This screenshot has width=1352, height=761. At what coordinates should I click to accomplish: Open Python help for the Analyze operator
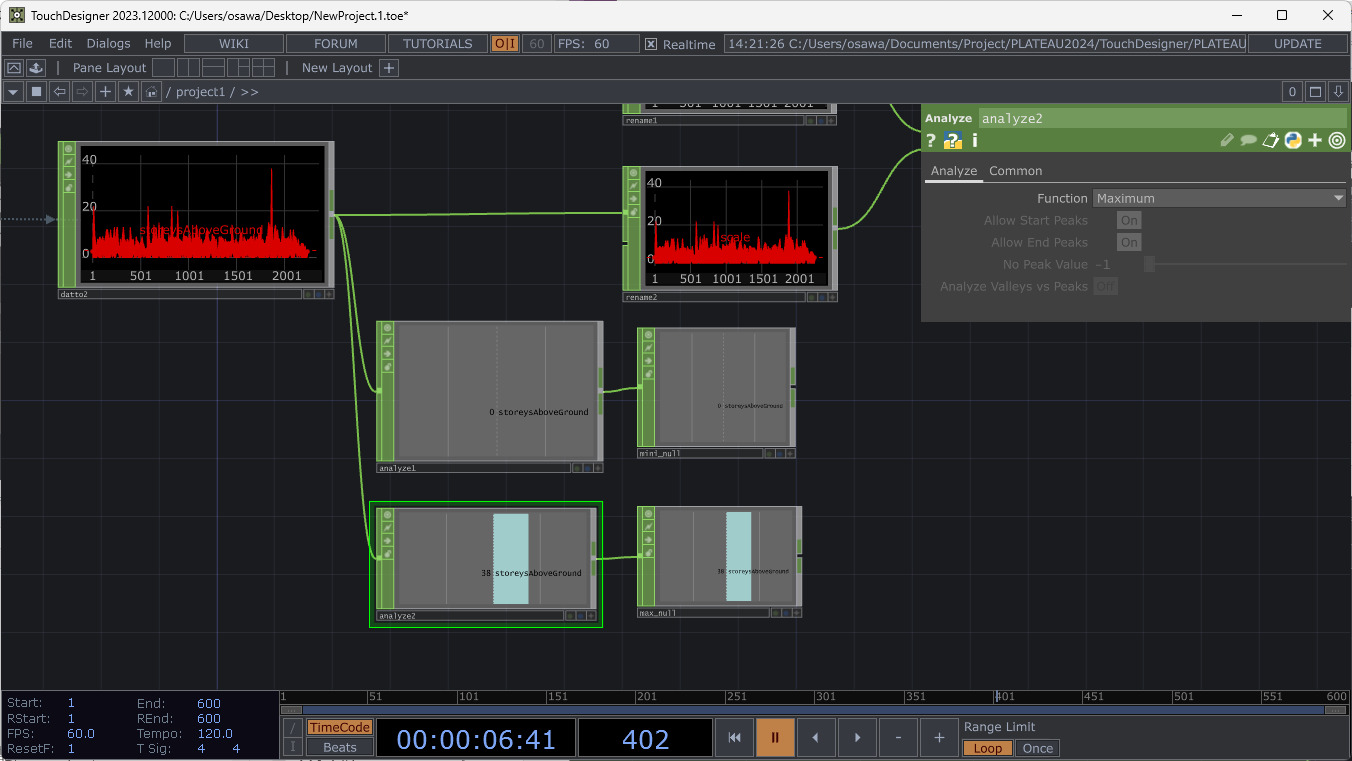[953, 141]
